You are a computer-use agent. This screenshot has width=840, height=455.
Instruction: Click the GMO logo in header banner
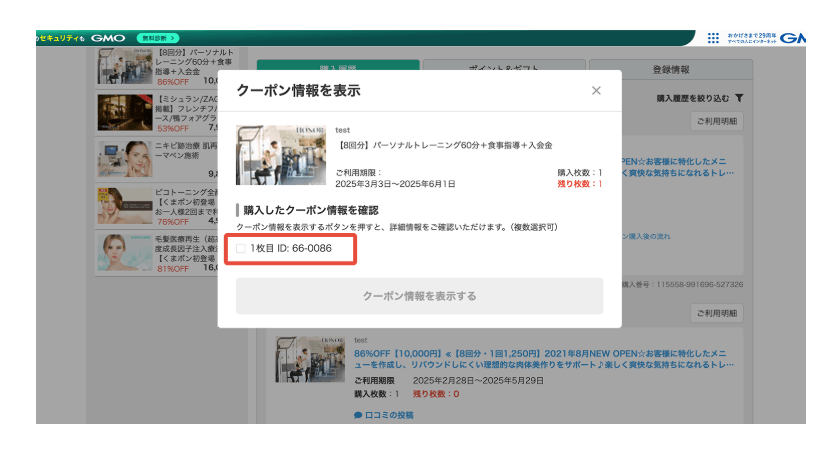pyautogui.click(x=108, y=38)
